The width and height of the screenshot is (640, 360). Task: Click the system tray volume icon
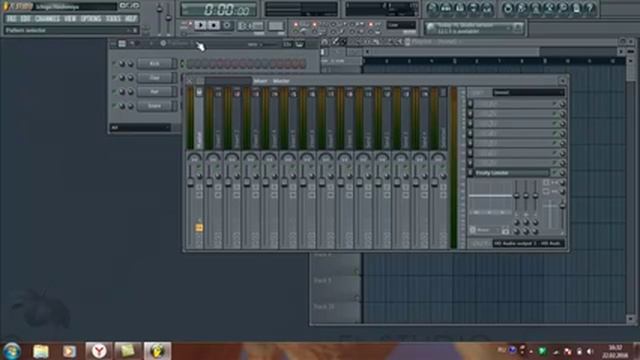pyautogui.click(x=590, y=351)
